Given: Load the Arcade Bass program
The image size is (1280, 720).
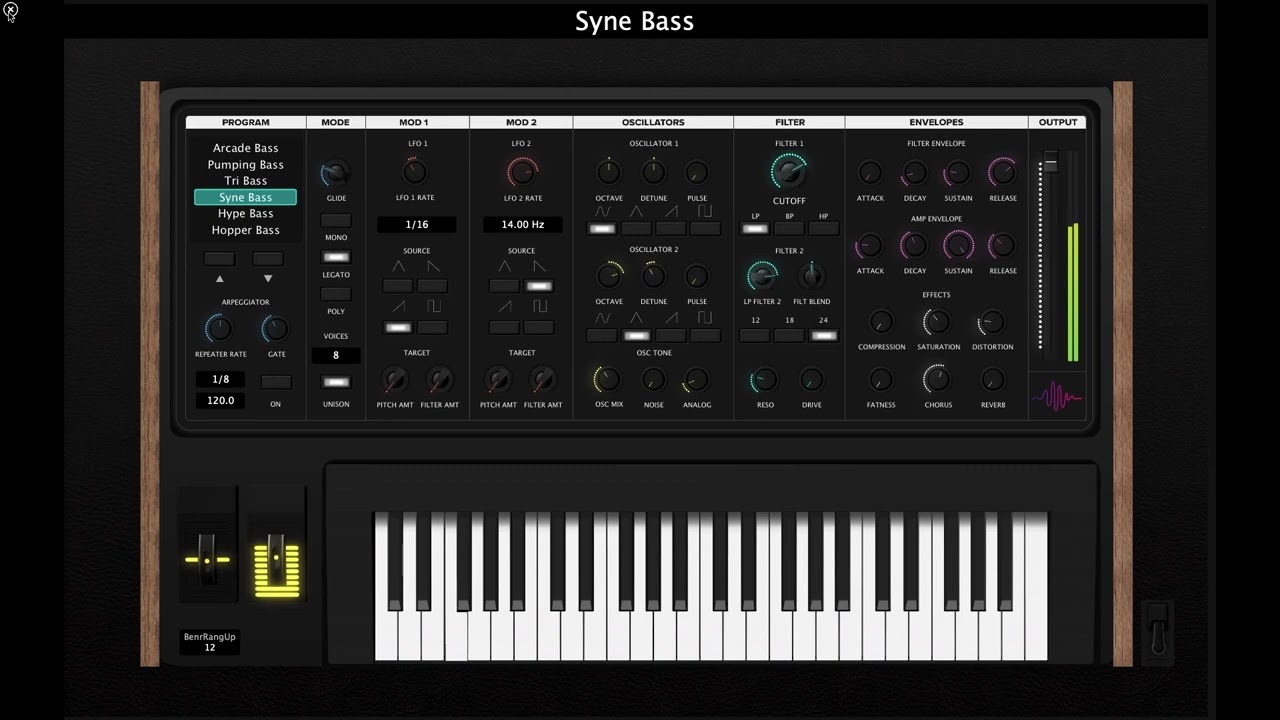Looking at the screenshot, I should click(246, 148).
